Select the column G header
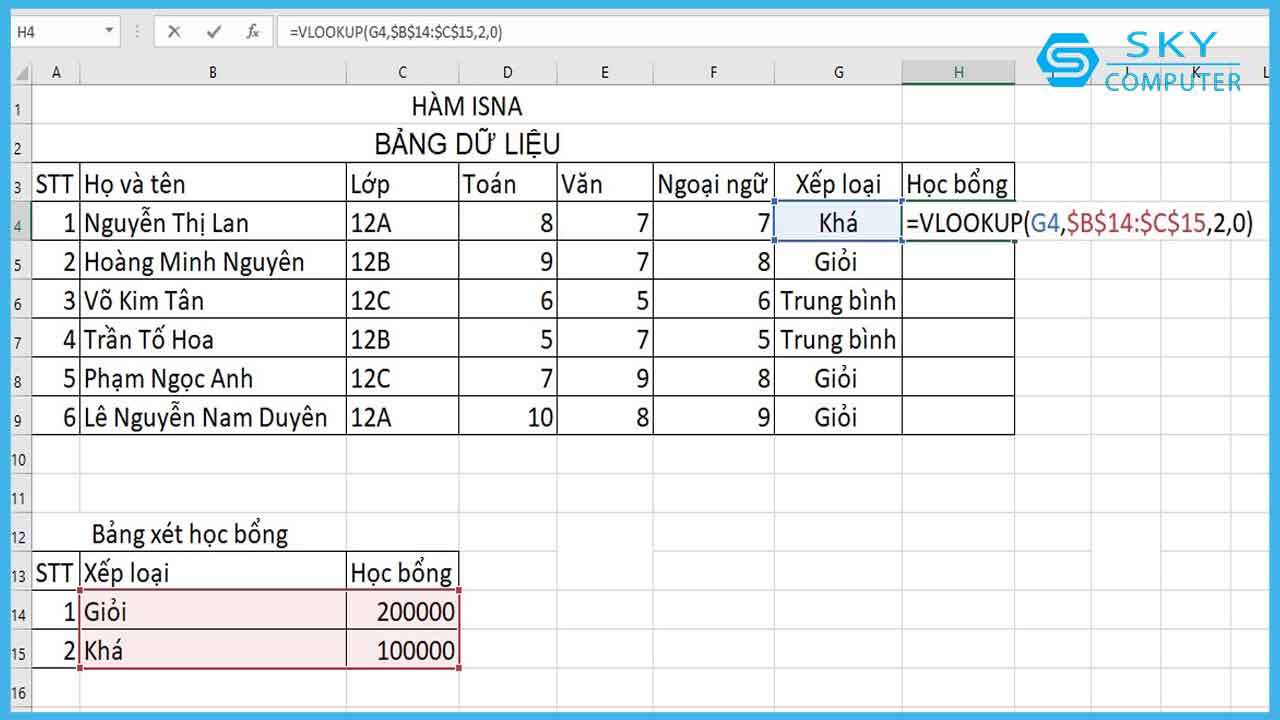The width and height of the screenshot is (1280, 720). pyautogui.click(x=838, y=72)
